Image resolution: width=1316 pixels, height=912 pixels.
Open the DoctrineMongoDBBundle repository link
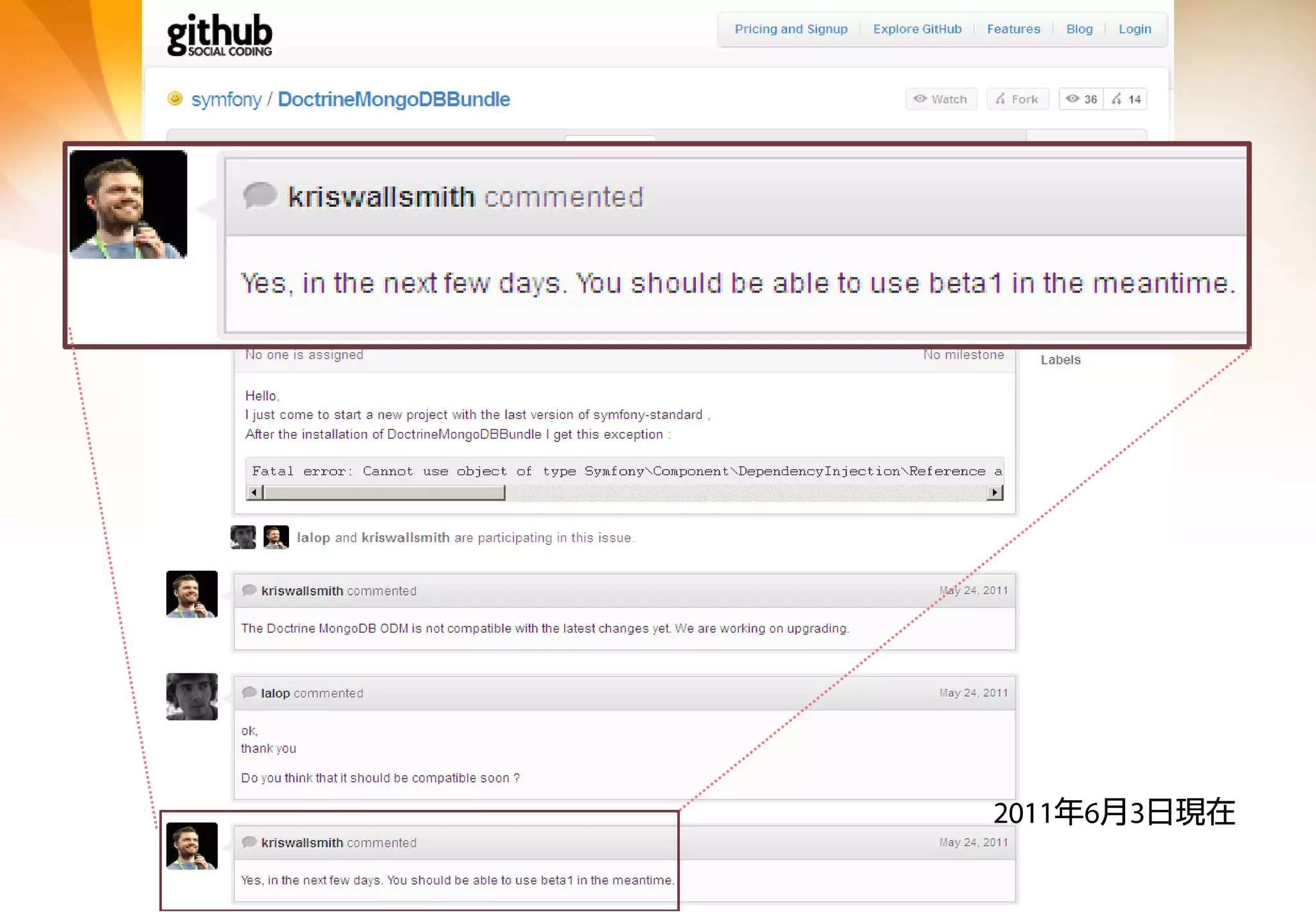tap(393, 99)
